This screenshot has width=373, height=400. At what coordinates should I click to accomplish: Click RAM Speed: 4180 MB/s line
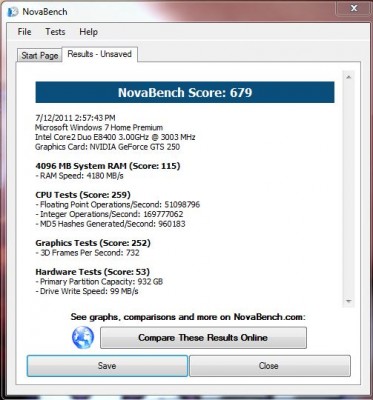[79, 176]
